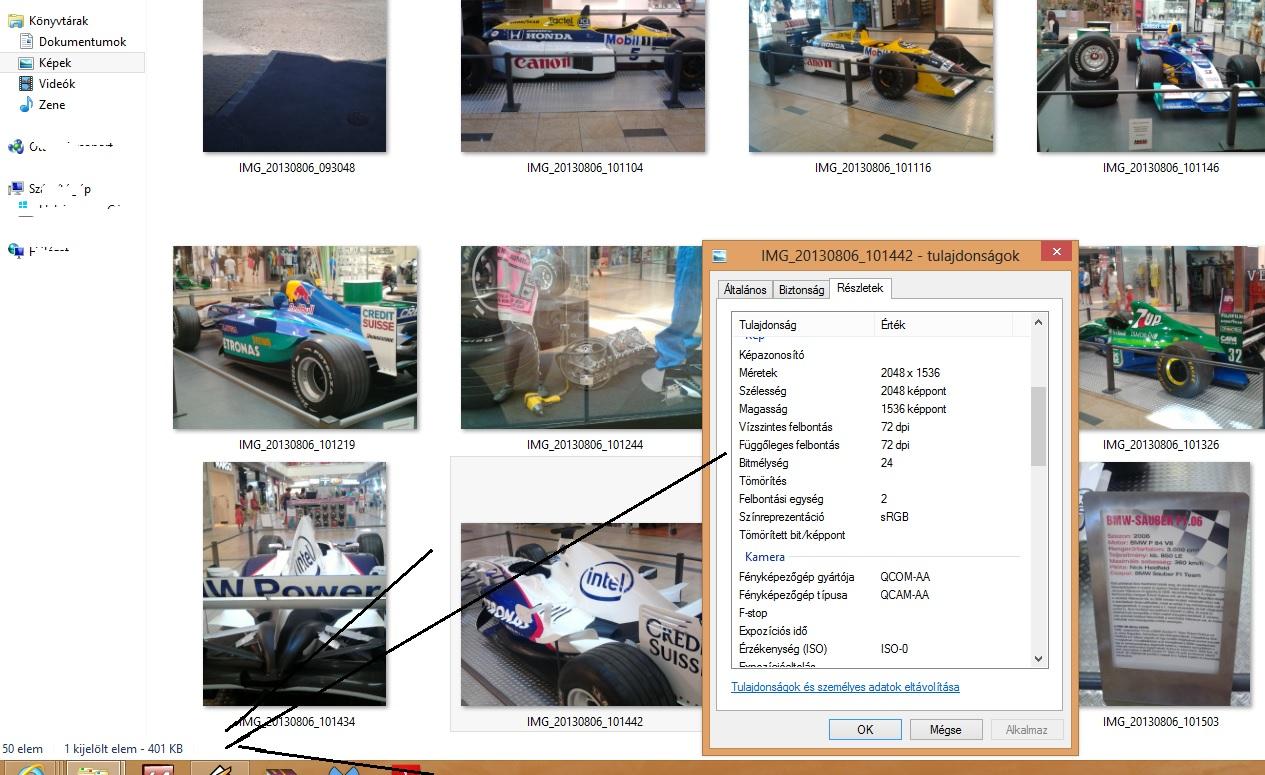Select the selected thumbnail IMG_20130806_101442
The image size is (1265, 775).
click(x=581, y=614)
